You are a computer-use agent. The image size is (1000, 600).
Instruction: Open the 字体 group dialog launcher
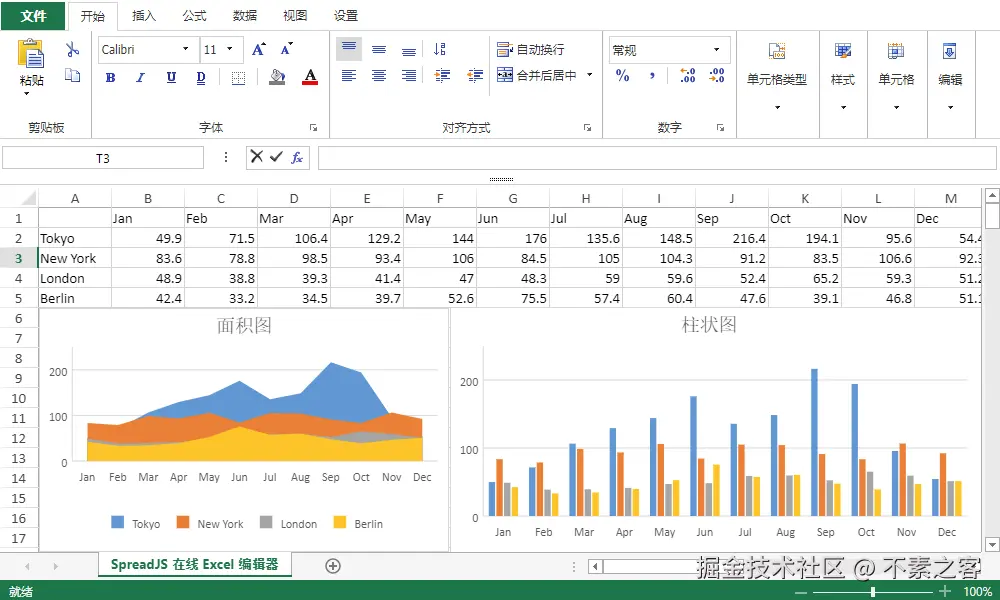coord(314,128)
